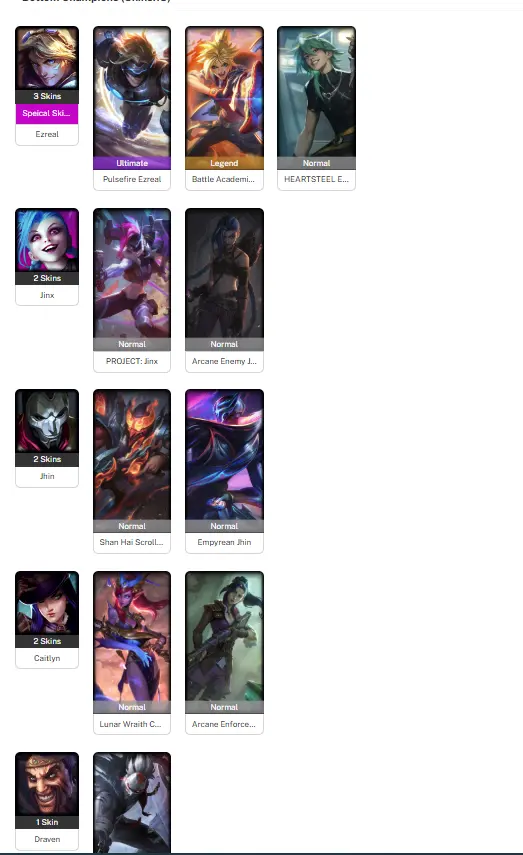Click the purple Special Skin badge
The height and width of the screenshot is (855, 523).
click(47, 113)
